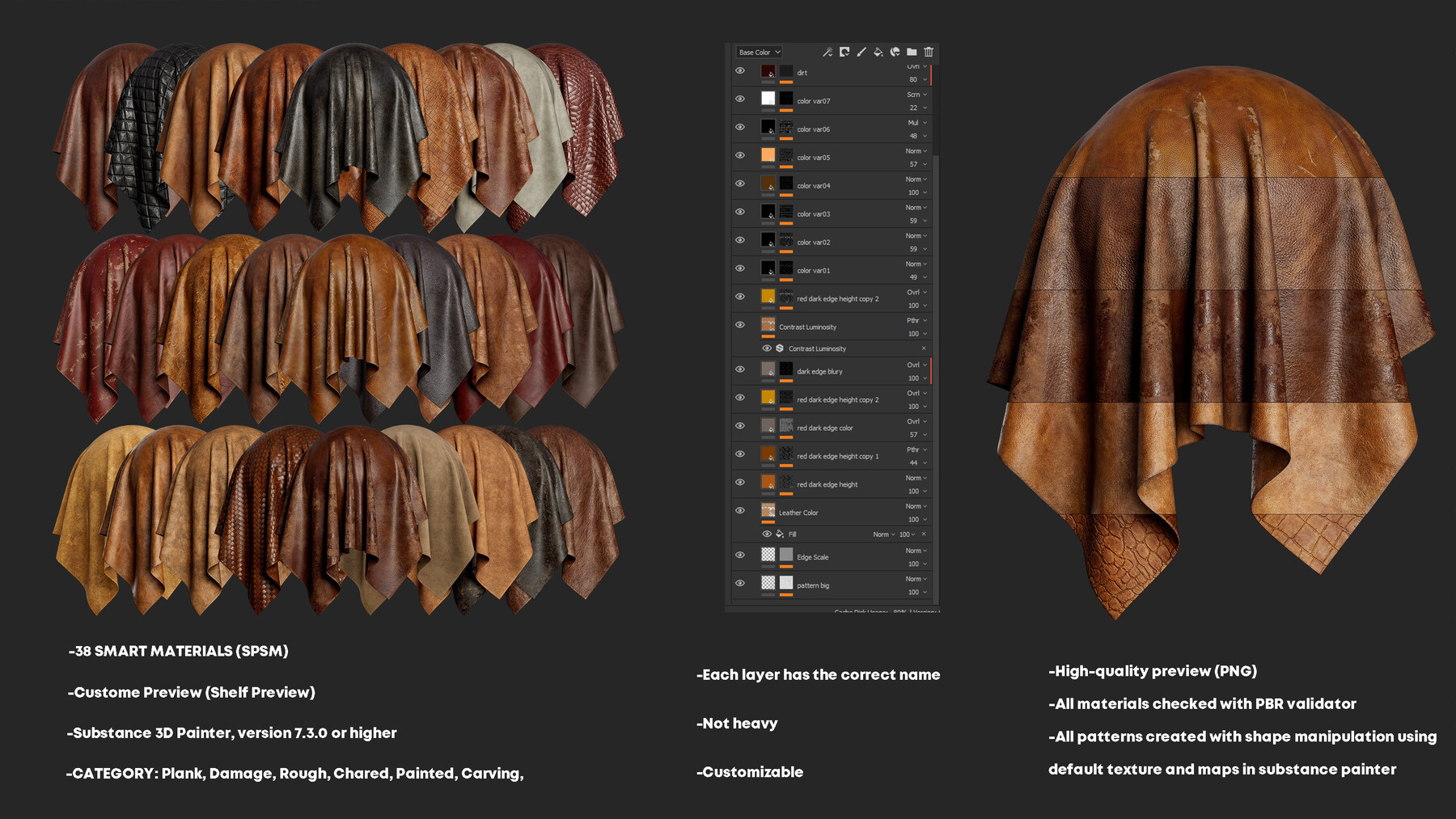Add a new paint layer with brush icon
Image resolution: width=1456 pixels, height=819 pixels.
tap(861, 52)
